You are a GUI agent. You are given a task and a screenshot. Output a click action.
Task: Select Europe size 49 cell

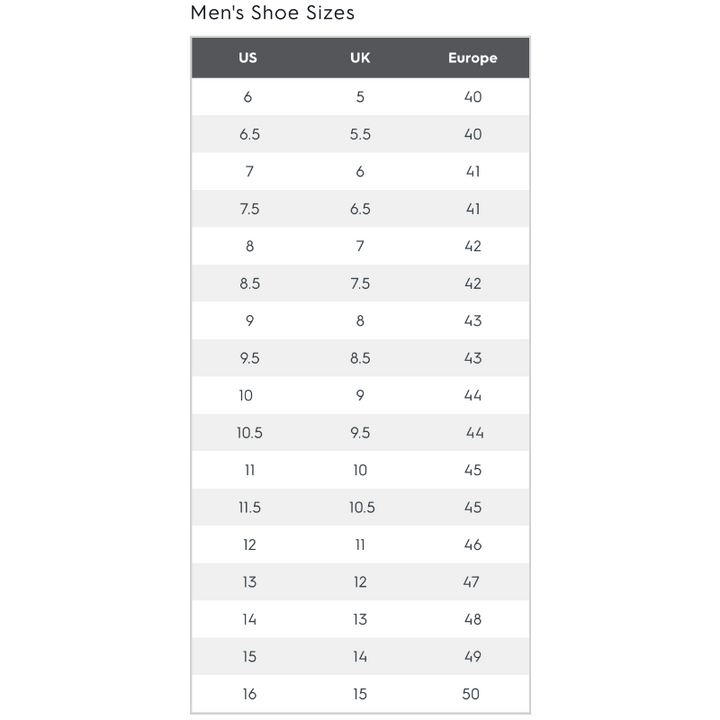point(472,657)
